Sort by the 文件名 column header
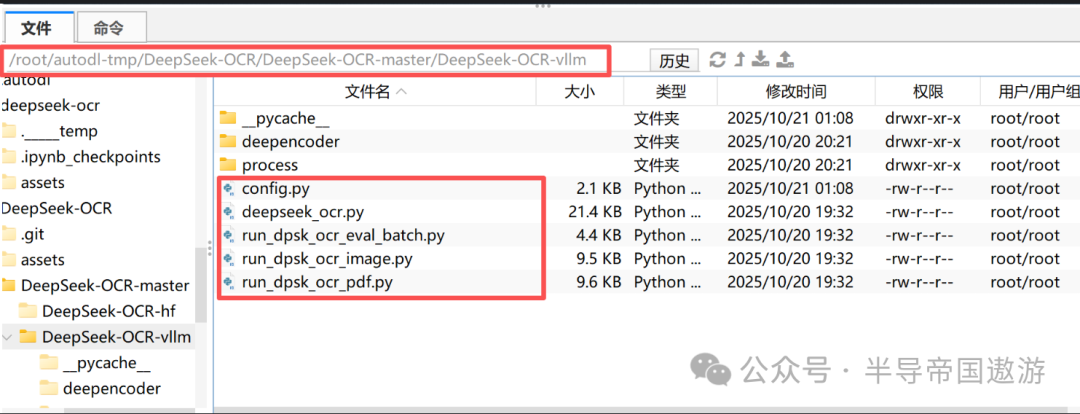 pos(375,91)
